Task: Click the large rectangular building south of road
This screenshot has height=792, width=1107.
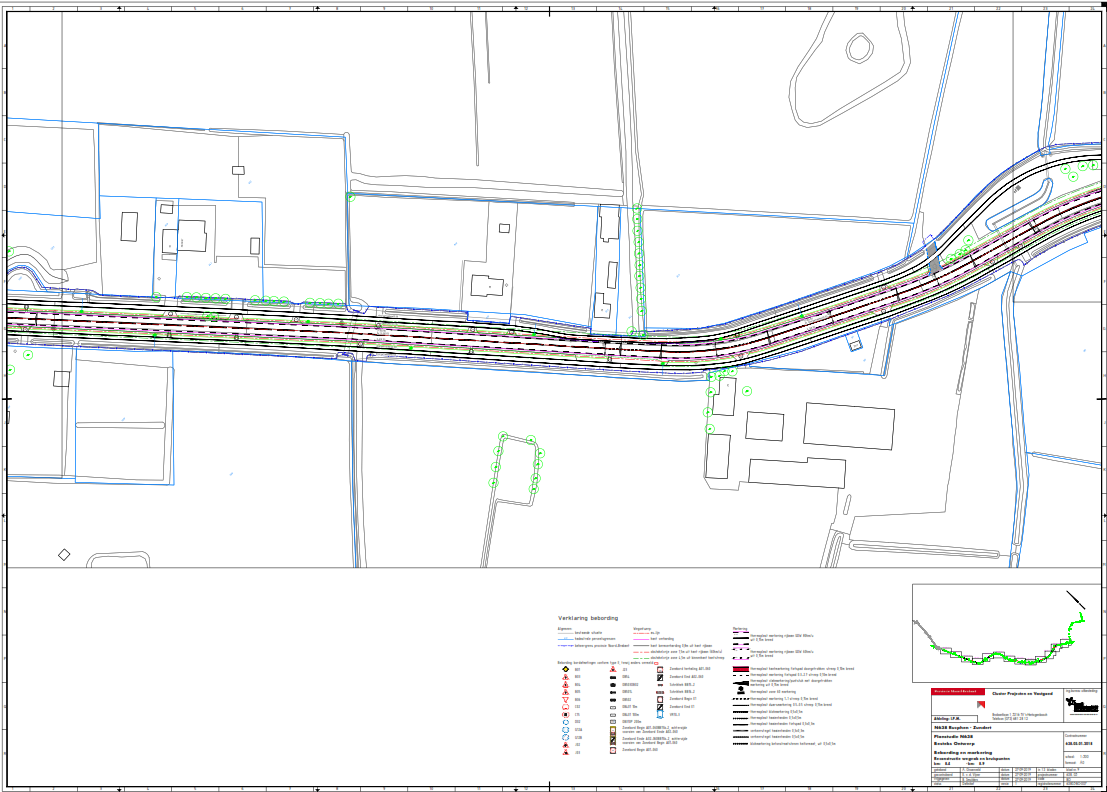Action: point(850,427)
